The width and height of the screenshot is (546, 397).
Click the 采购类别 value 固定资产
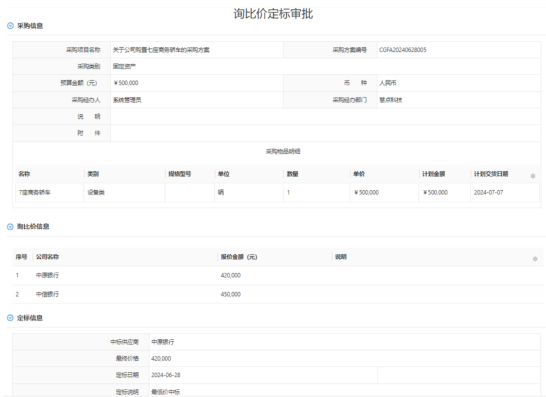pos(124,66)
